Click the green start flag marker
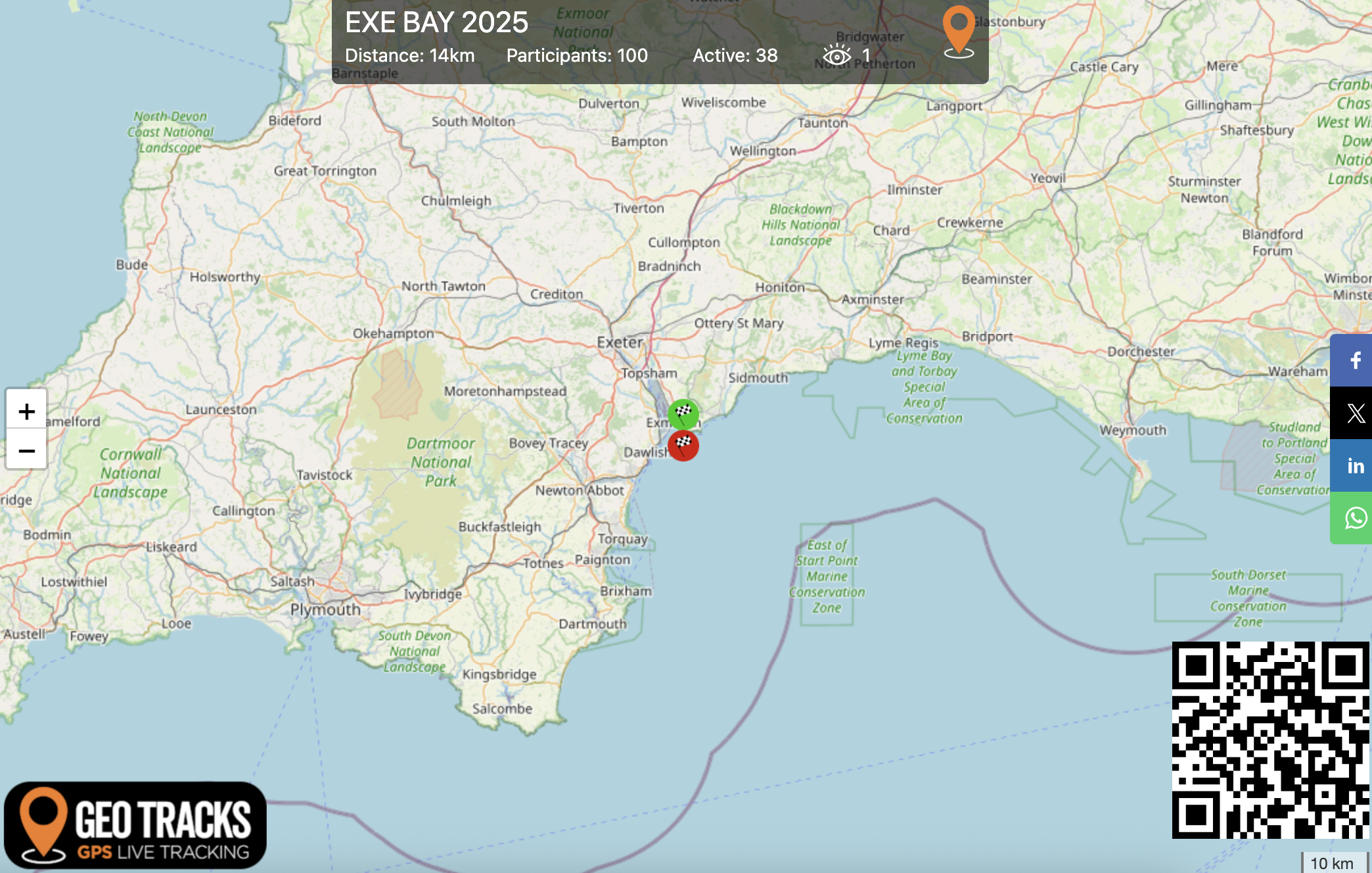The height and width of the screenshot is (873, 1372). click(x=683, y=414)
